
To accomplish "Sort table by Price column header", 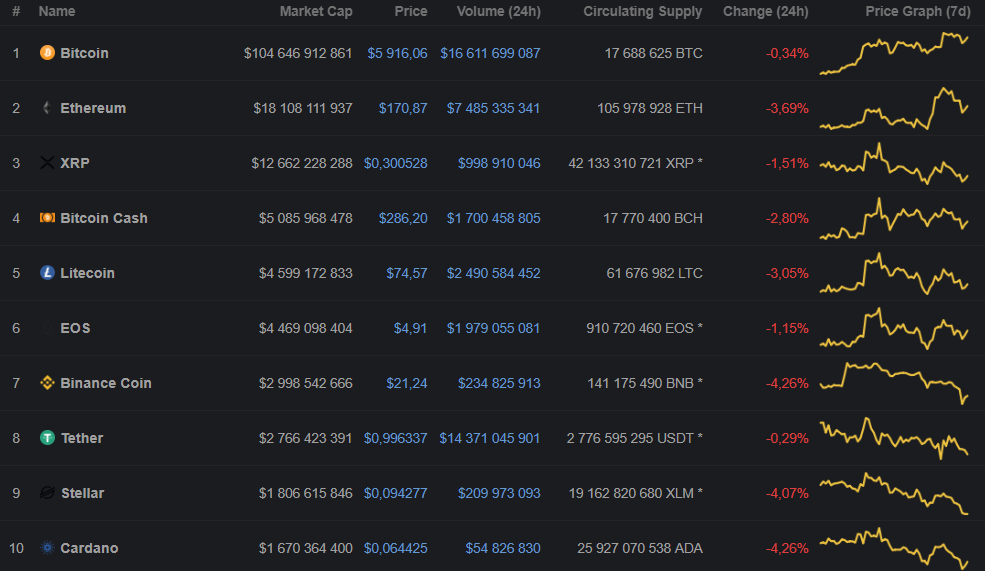I will [x=411, y=11].
